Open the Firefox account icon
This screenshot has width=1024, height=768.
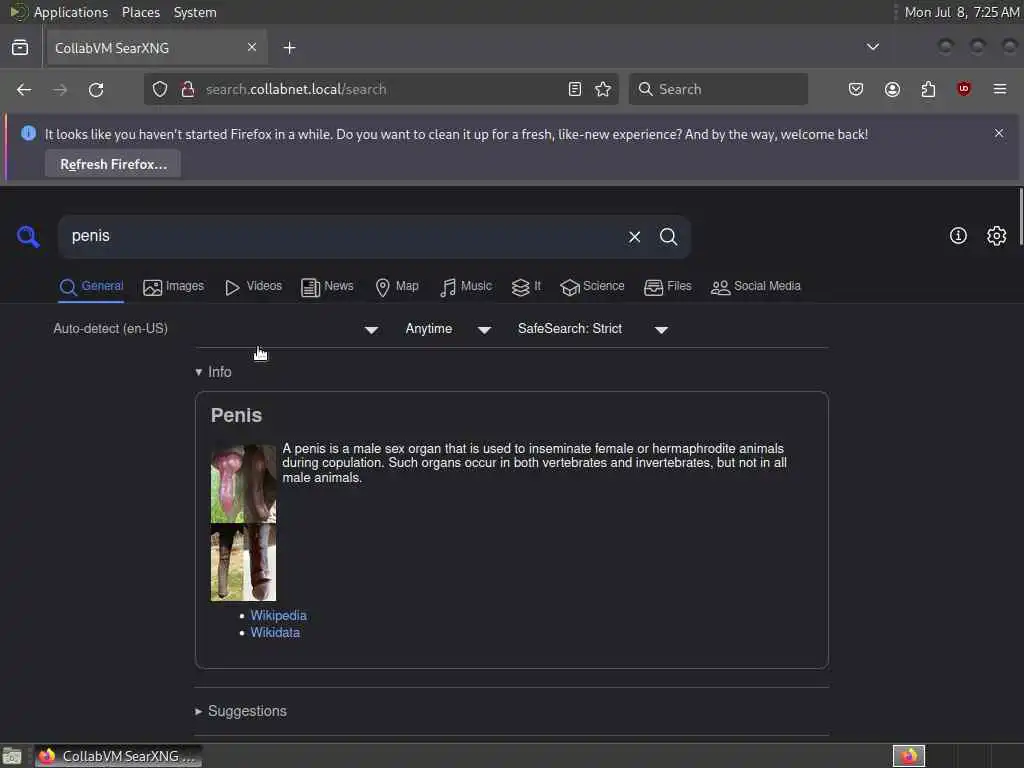[892, 89]
